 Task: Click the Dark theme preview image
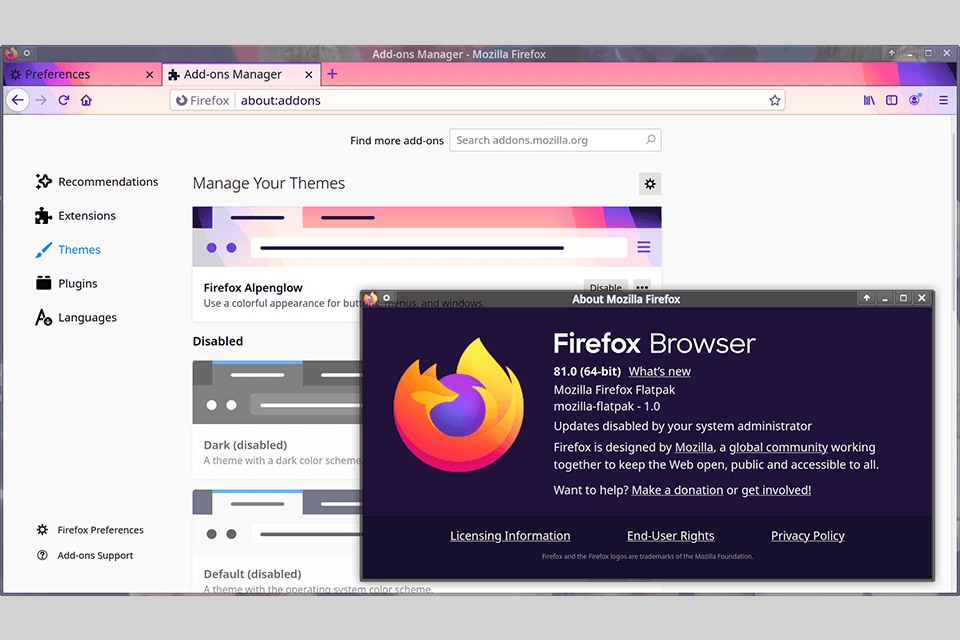pos(277,392)
